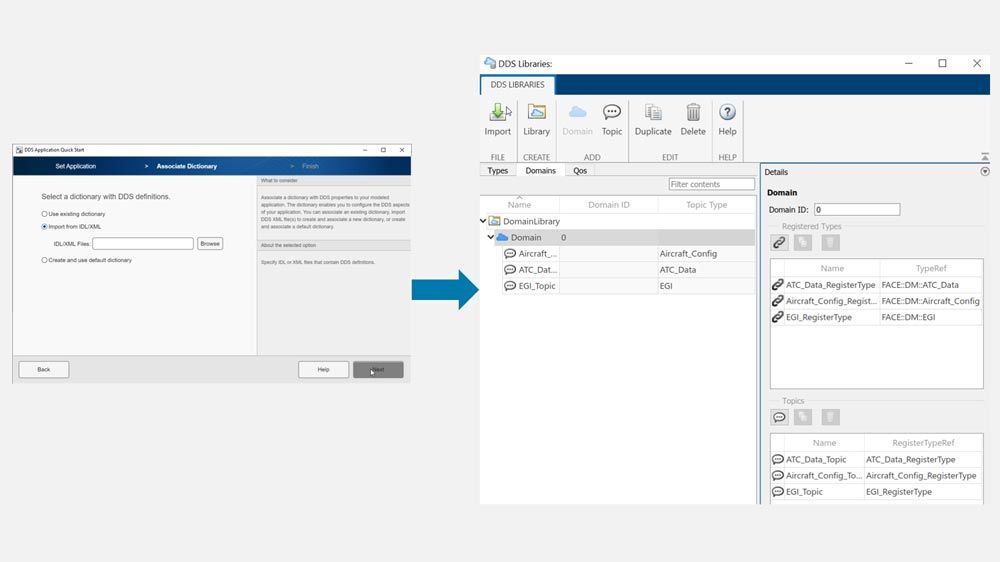Add a Topic with the speech-bubble icon
The width and height of the screenshot is (1000, 562).
point(612,113)
